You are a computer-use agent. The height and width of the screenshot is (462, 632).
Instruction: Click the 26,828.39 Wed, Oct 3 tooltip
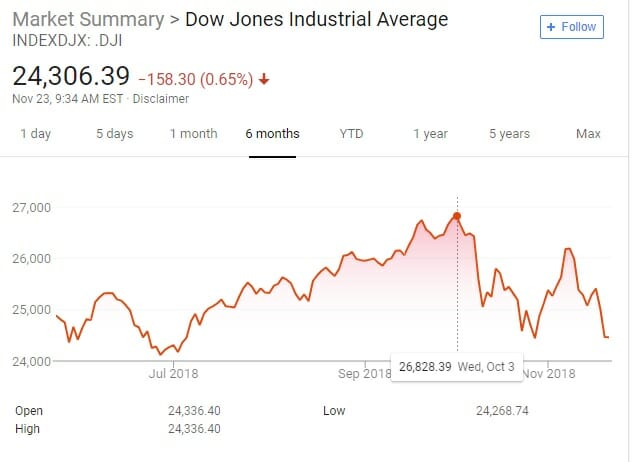pyautogui.click(x=456, y=367)
